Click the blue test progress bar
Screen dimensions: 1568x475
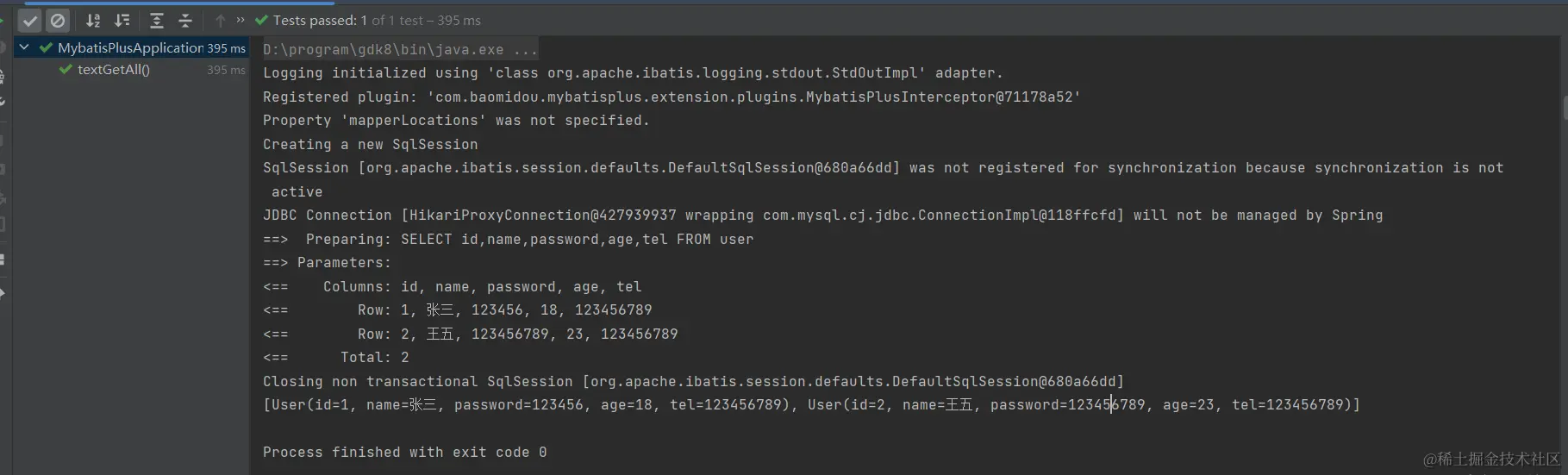pos(172,3)
